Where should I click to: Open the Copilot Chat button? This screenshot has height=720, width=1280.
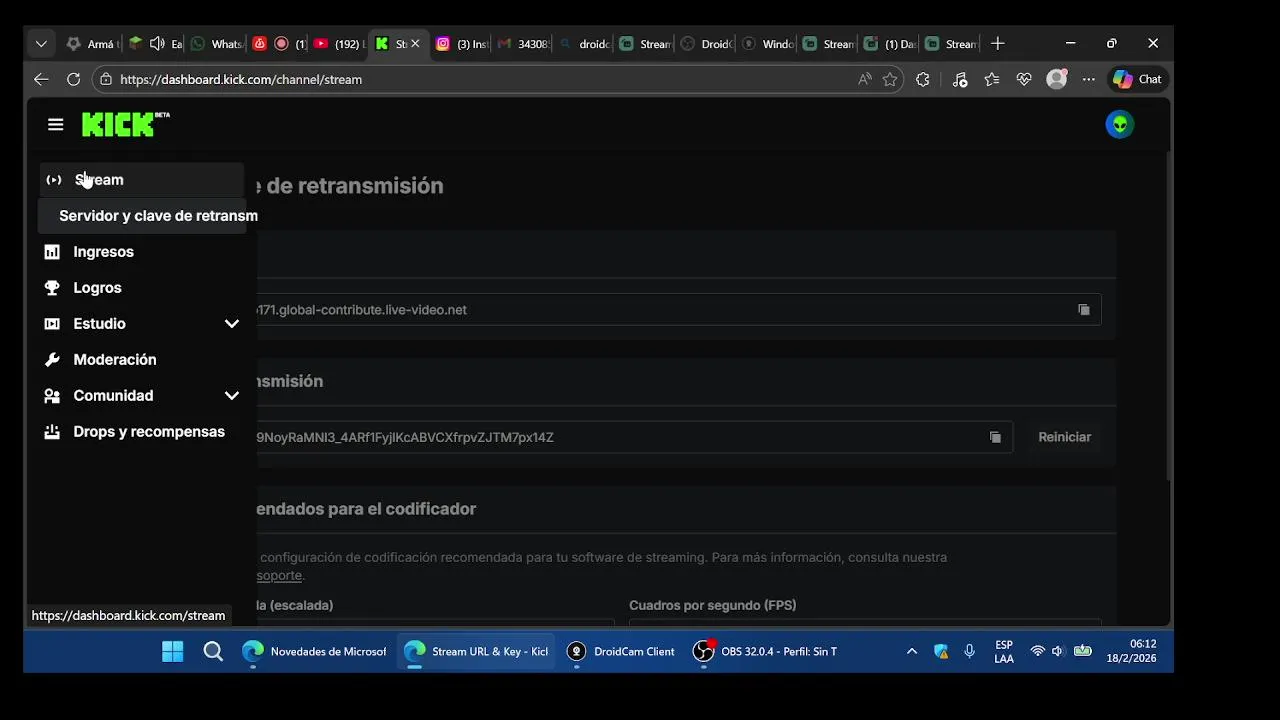pyautogui.click(x=1138, y=79)
